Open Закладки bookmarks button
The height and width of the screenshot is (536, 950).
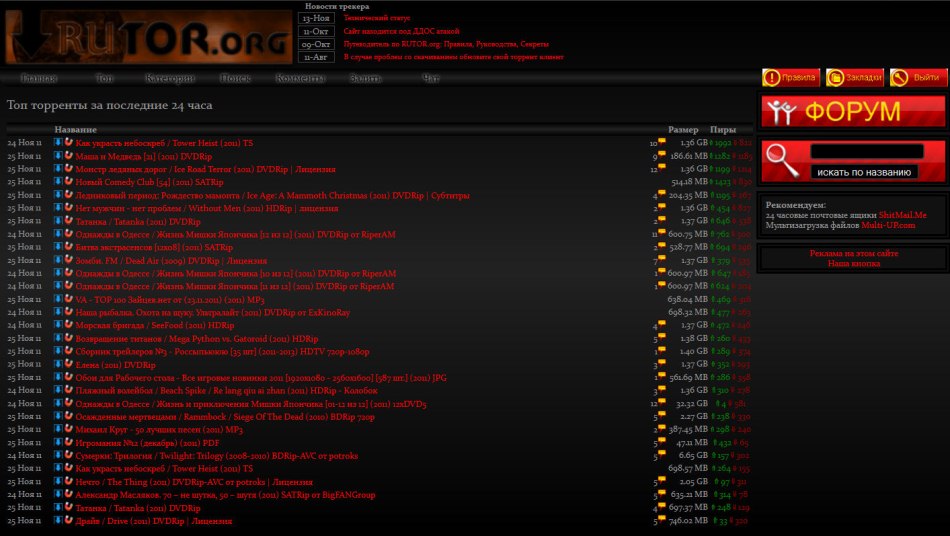point(855,78)
